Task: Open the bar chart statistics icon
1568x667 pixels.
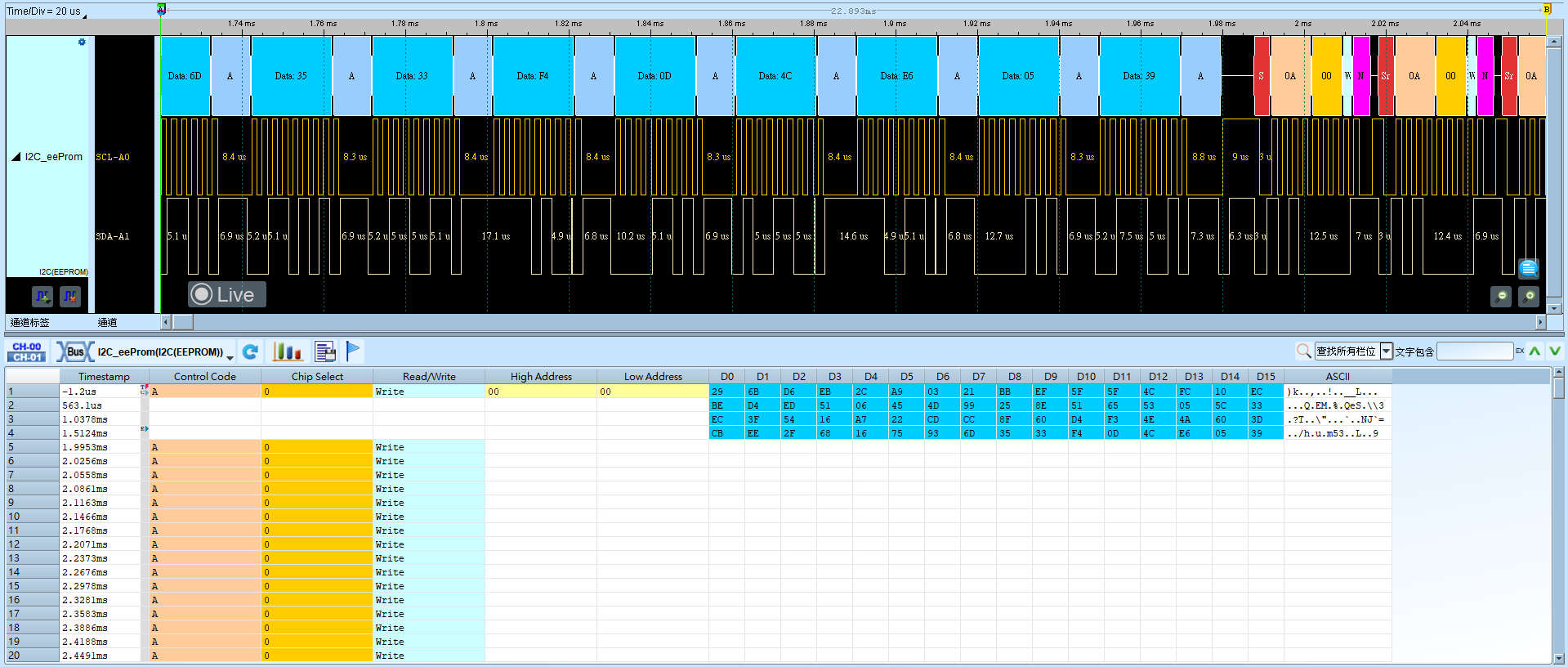Action: (287, 351)
